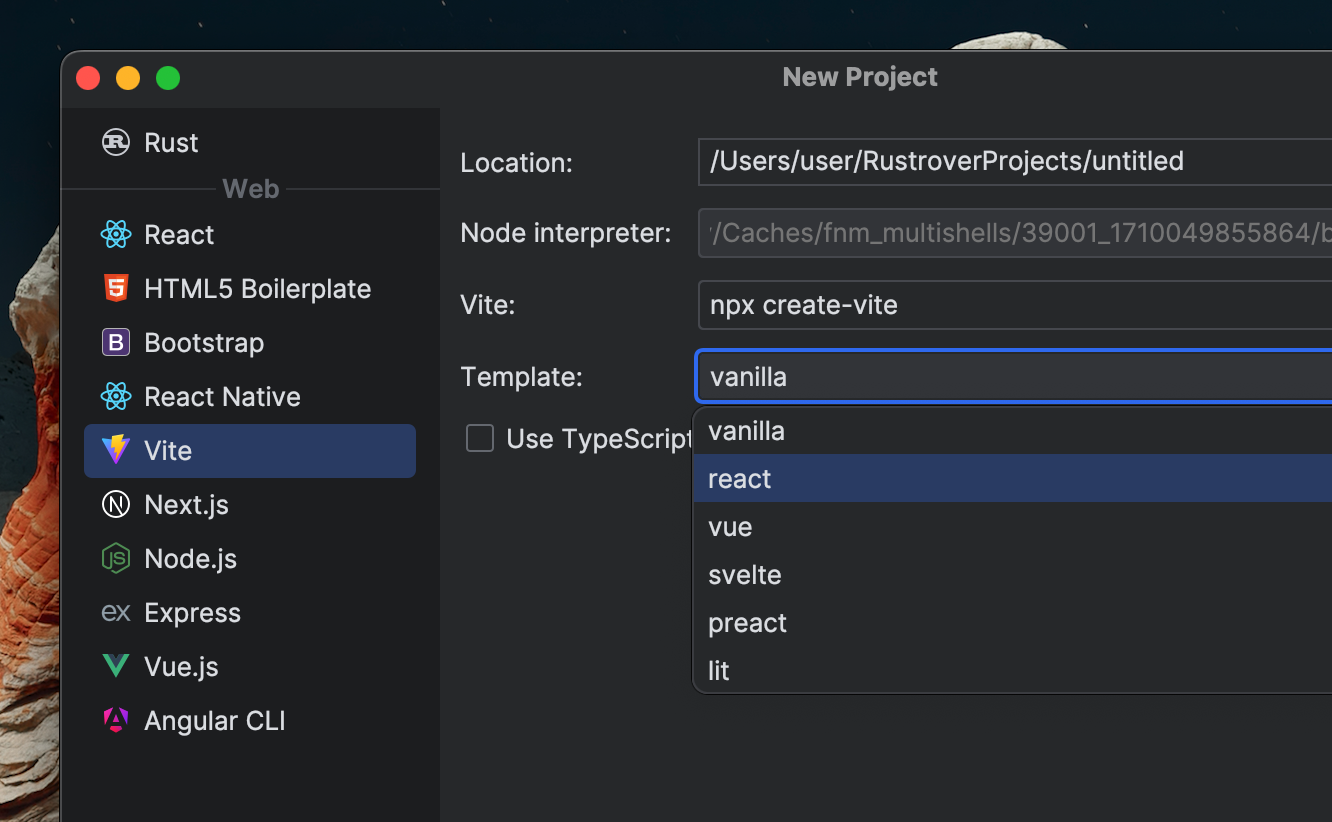Viewport: 1332px width, 822px height.
Task: Click into the Location path field
Action: tap(1015, 161)
